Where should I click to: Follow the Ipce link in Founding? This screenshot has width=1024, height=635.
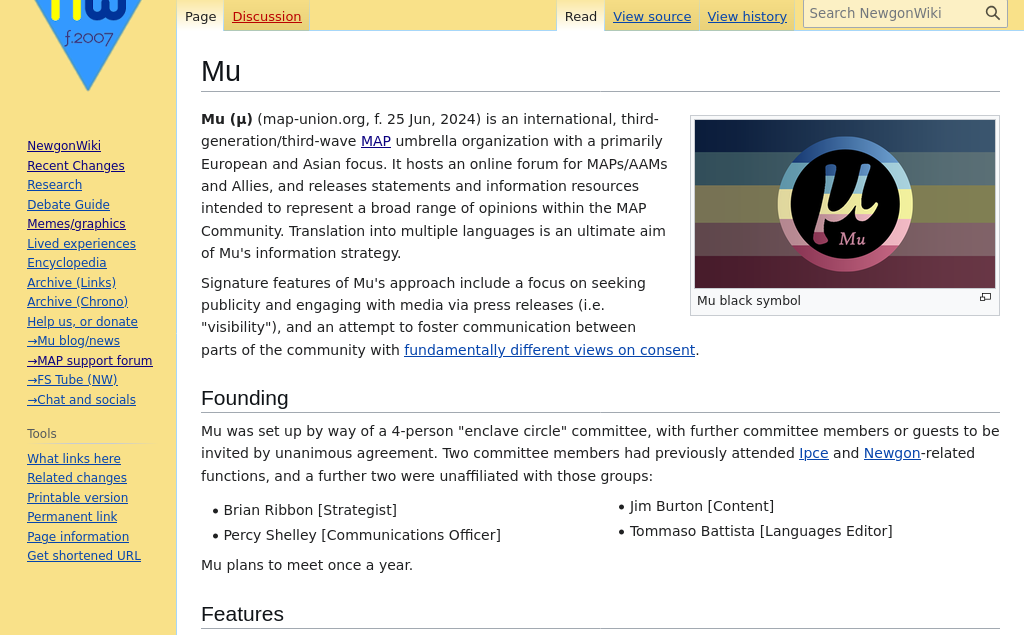pyautogui.click(x=814, y=453)
